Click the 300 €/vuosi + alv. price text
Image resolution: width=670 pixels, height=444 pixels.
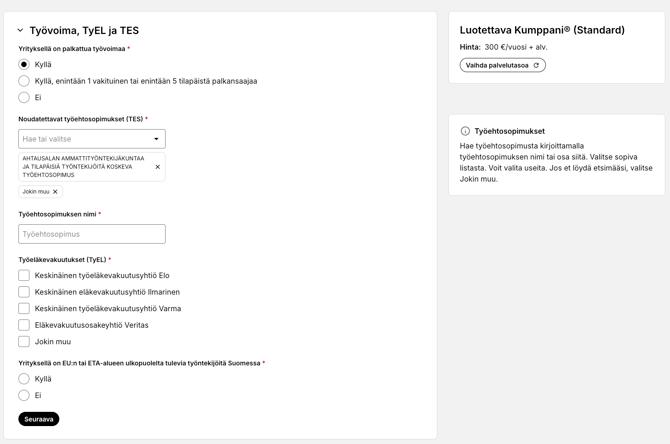pyautogui.click(x=516, y=47)
